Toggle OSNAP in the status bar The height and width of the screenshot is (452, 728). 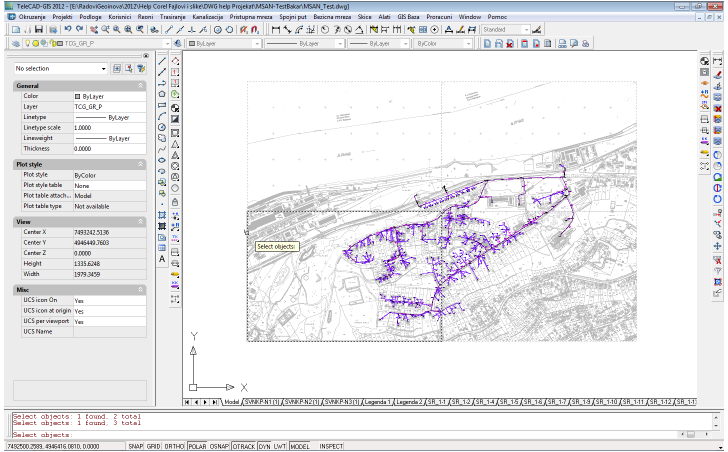pos(220,446)
